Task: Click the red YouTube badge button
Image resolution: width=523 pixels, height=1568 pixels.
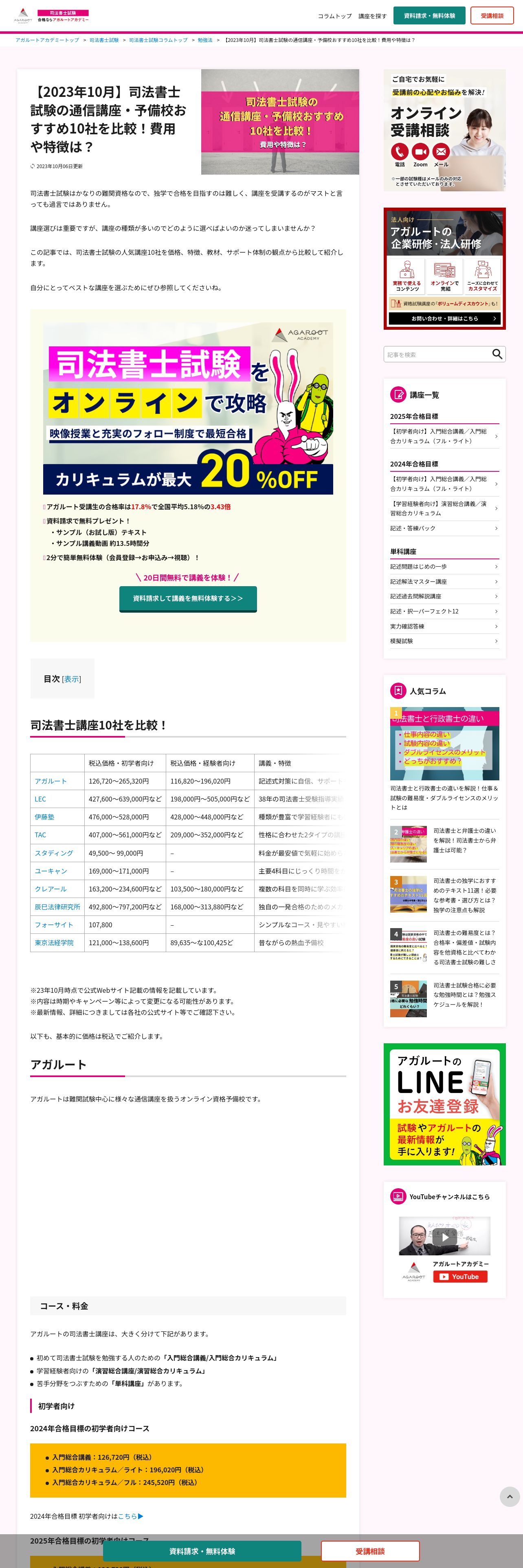Action: click(460, 1277)
